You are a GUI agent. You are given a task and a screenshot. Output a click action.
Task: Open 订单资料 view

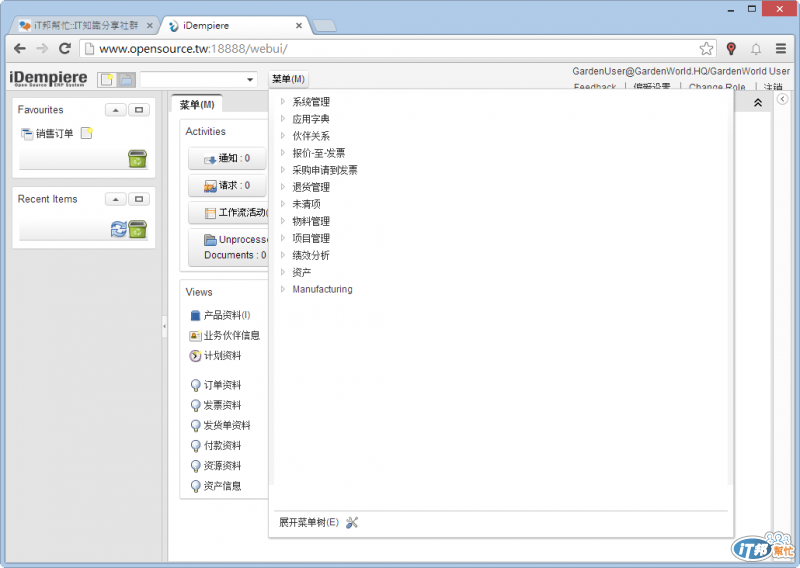point(215,385)
